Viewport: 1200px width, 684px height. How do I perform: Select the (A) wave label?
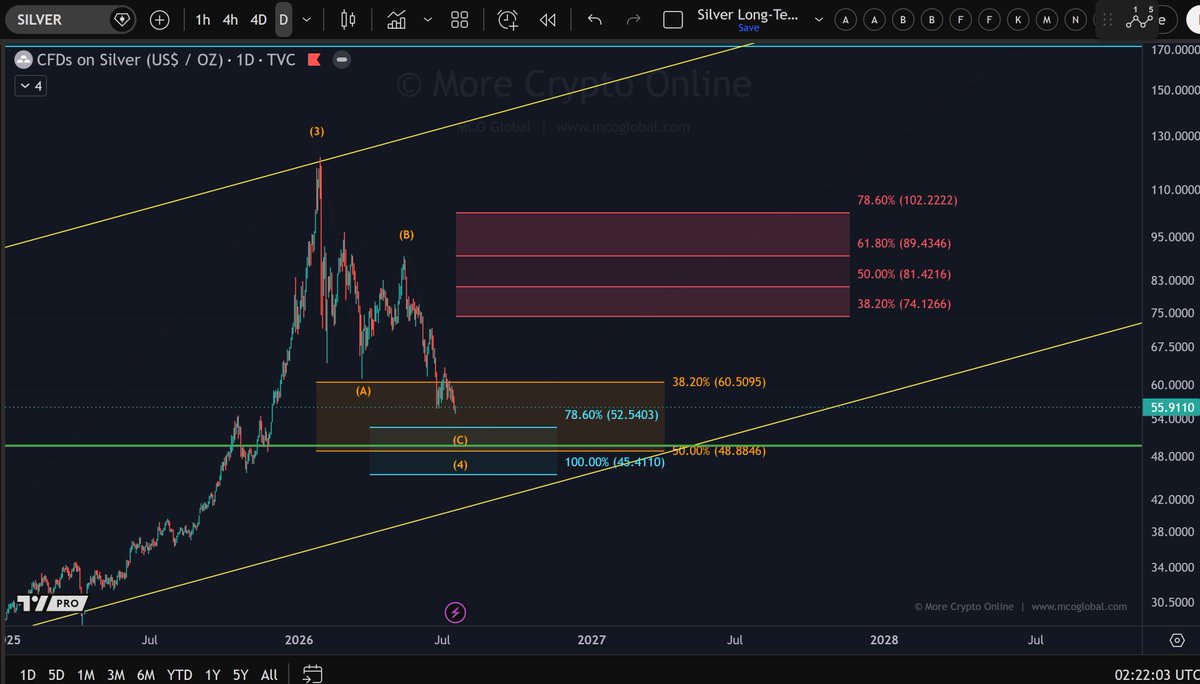363,391
